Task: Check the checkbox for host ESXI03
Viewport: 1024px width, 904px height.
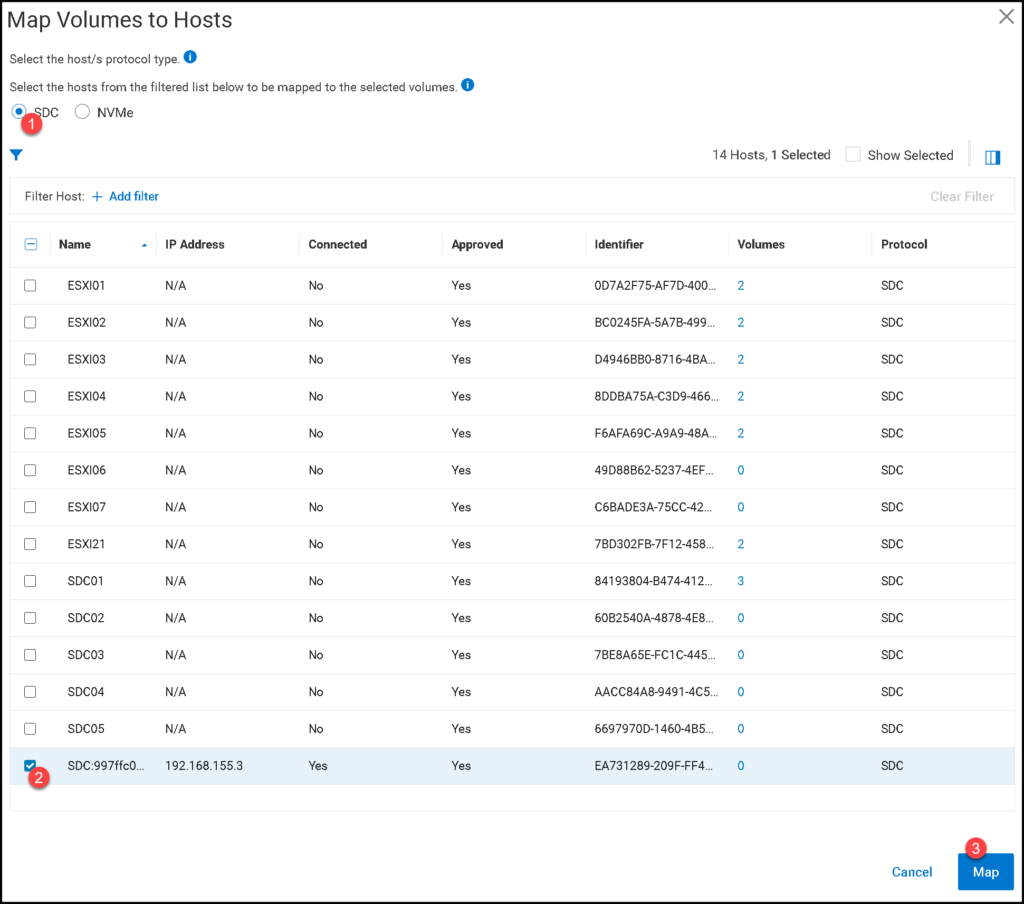Action: click(30, 359)
